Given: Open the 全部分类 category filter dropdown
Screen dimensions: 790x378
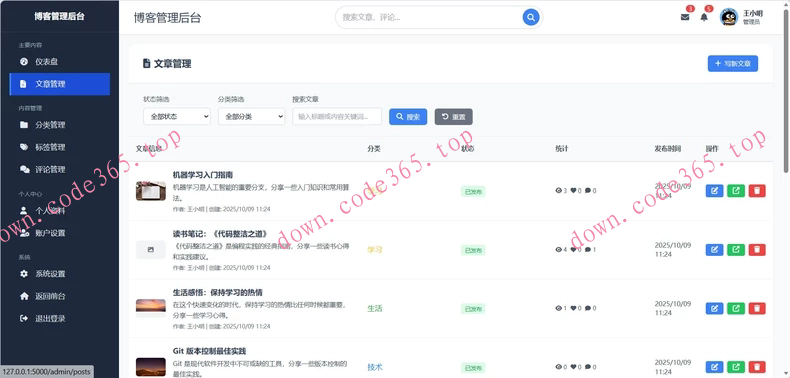Looking at the screenshot, I should click(251, 116).
